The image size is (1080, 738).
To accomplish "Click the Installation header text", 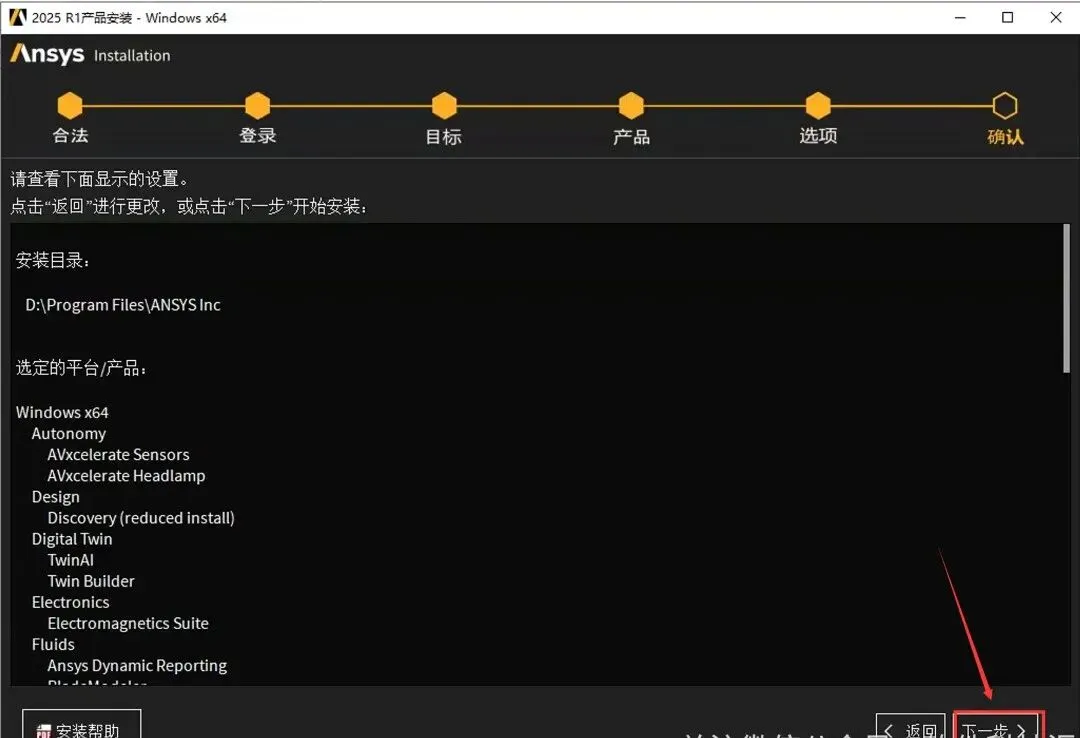I will tap(132, 56).
